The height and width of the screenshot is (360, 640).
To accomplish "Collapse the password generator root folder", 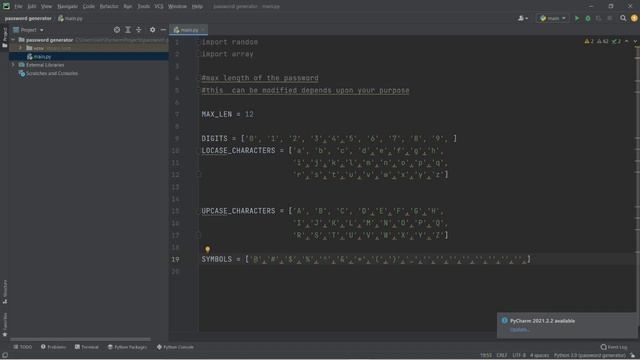I will 13,40.
